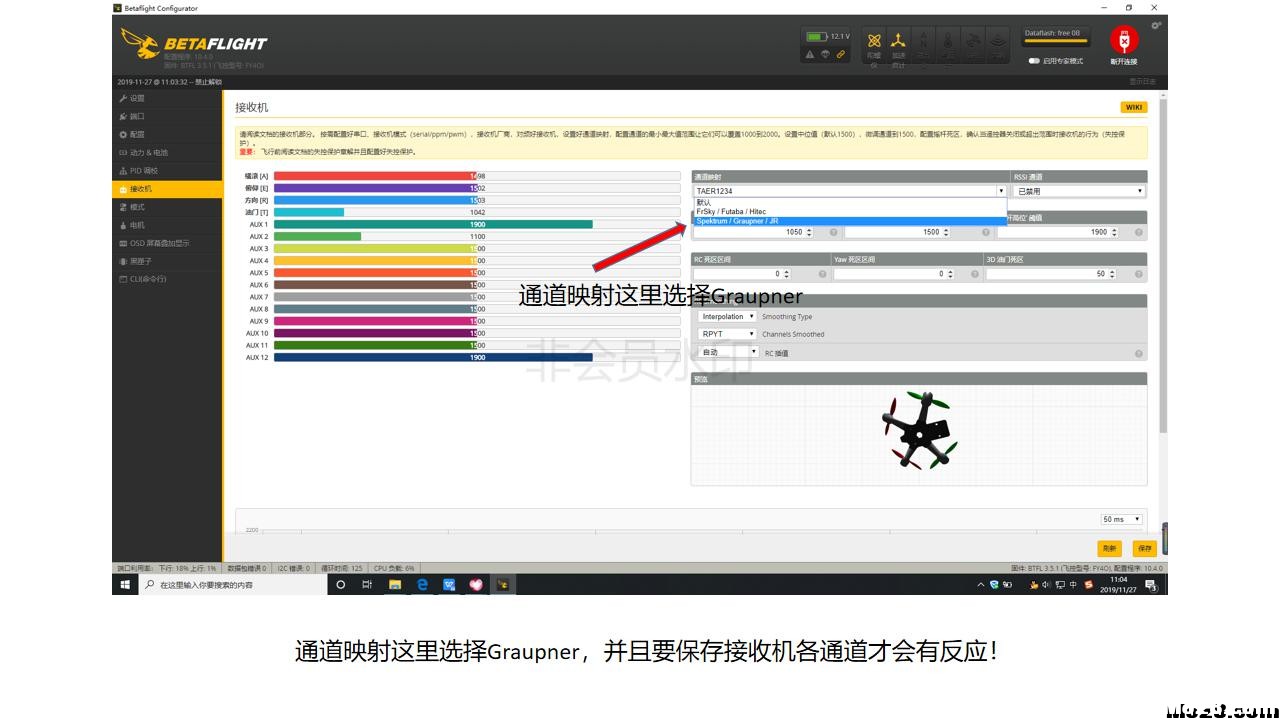The height and width of the screenshot is (720, 1280).
Task: Open the 端口 (Ports) sidebar tab
Action: pos(167,116)
